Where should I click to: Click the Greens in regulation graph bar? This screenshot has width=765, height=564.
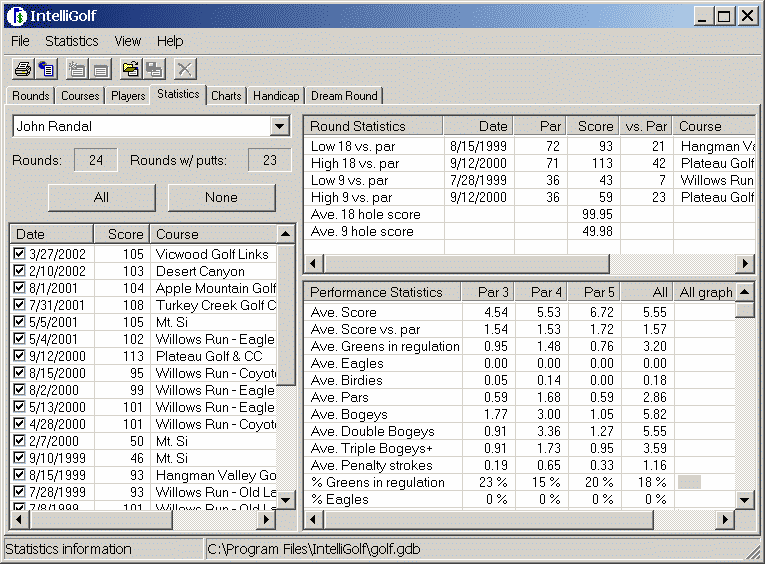(x=689, y=483)
